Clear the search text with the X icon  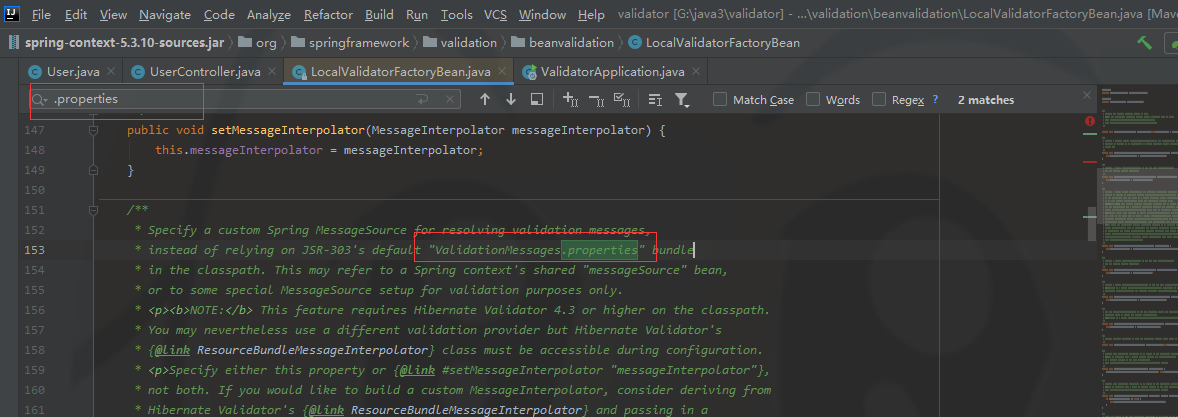[x=450, y=99]
